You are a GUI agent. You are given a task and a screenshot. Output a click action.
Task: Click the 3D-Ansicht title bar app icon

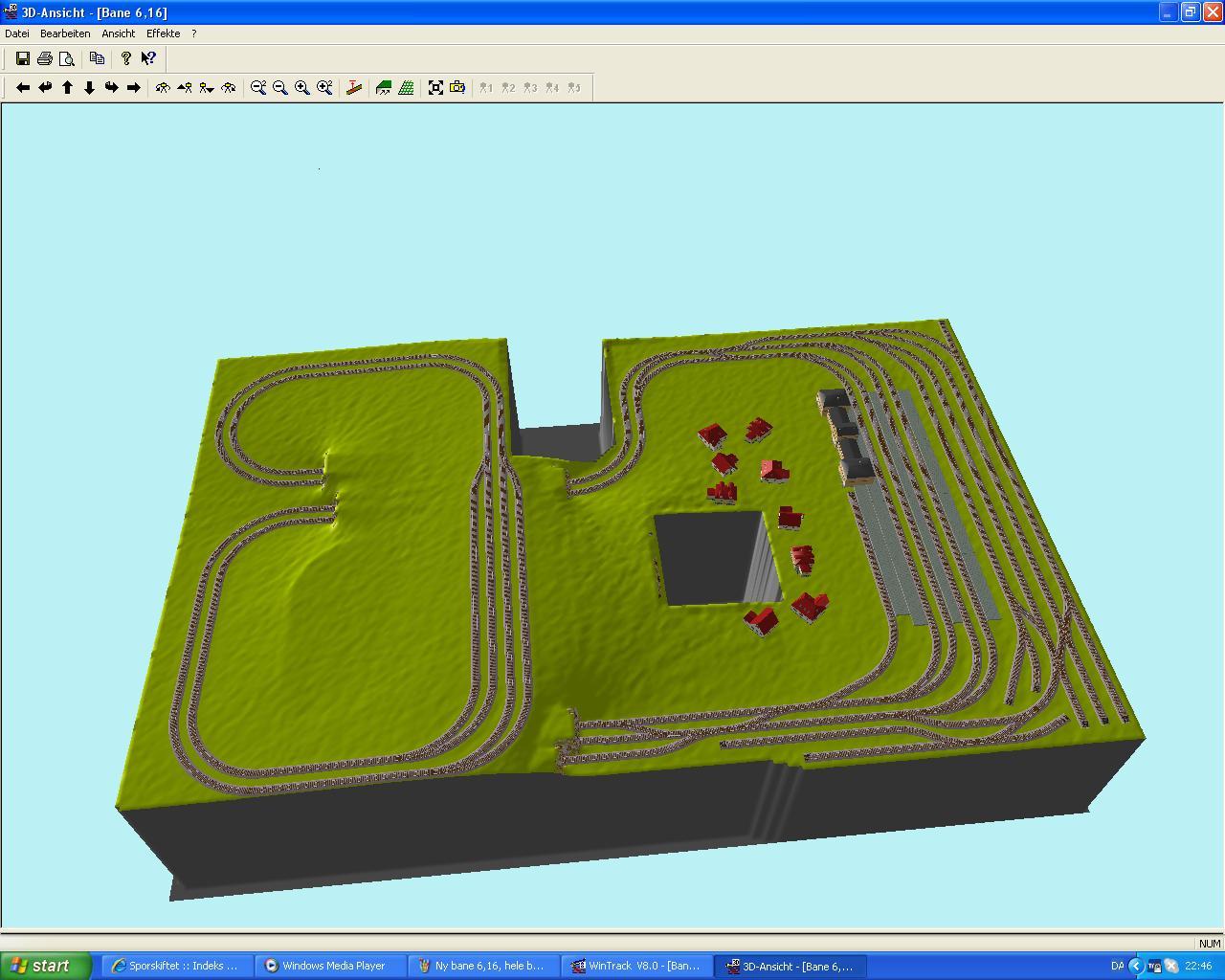pyautogui.click(x=11, y=12)
